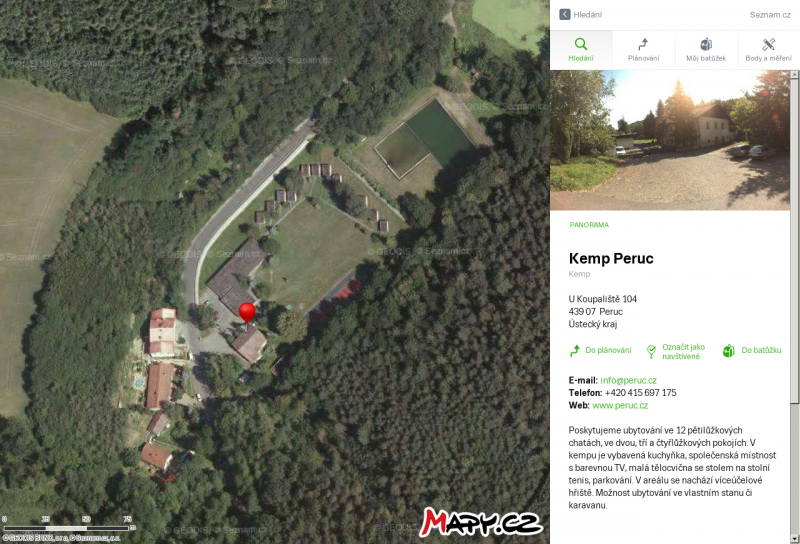Click the magnifier search icon
The height and width of the screenshot is (544, 800).
pyautogui.click(x=581, y=44)
